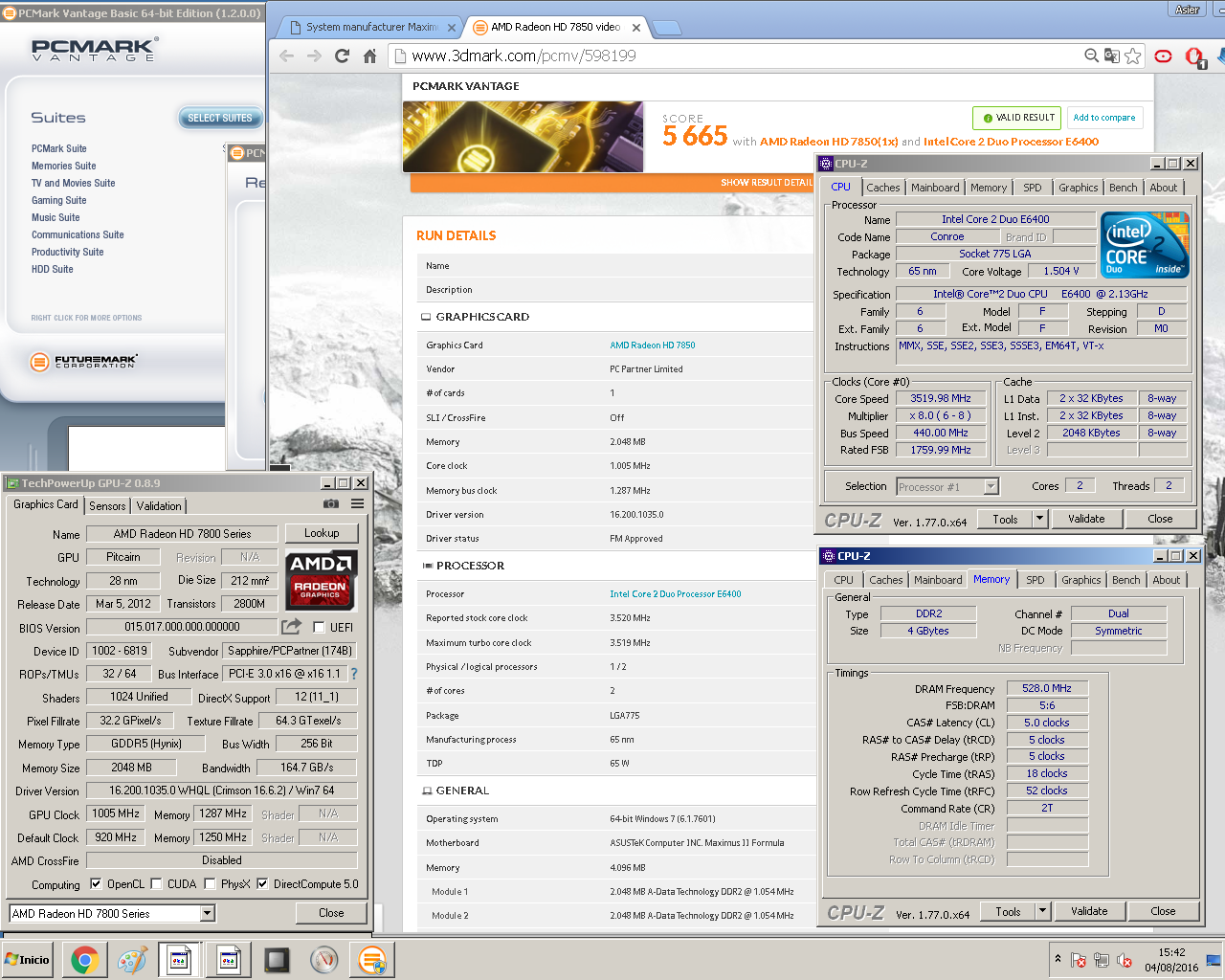This screenshot has height=980, width=1225.
Task: Open Paint from the taskbar
Action: coord(132,959)
